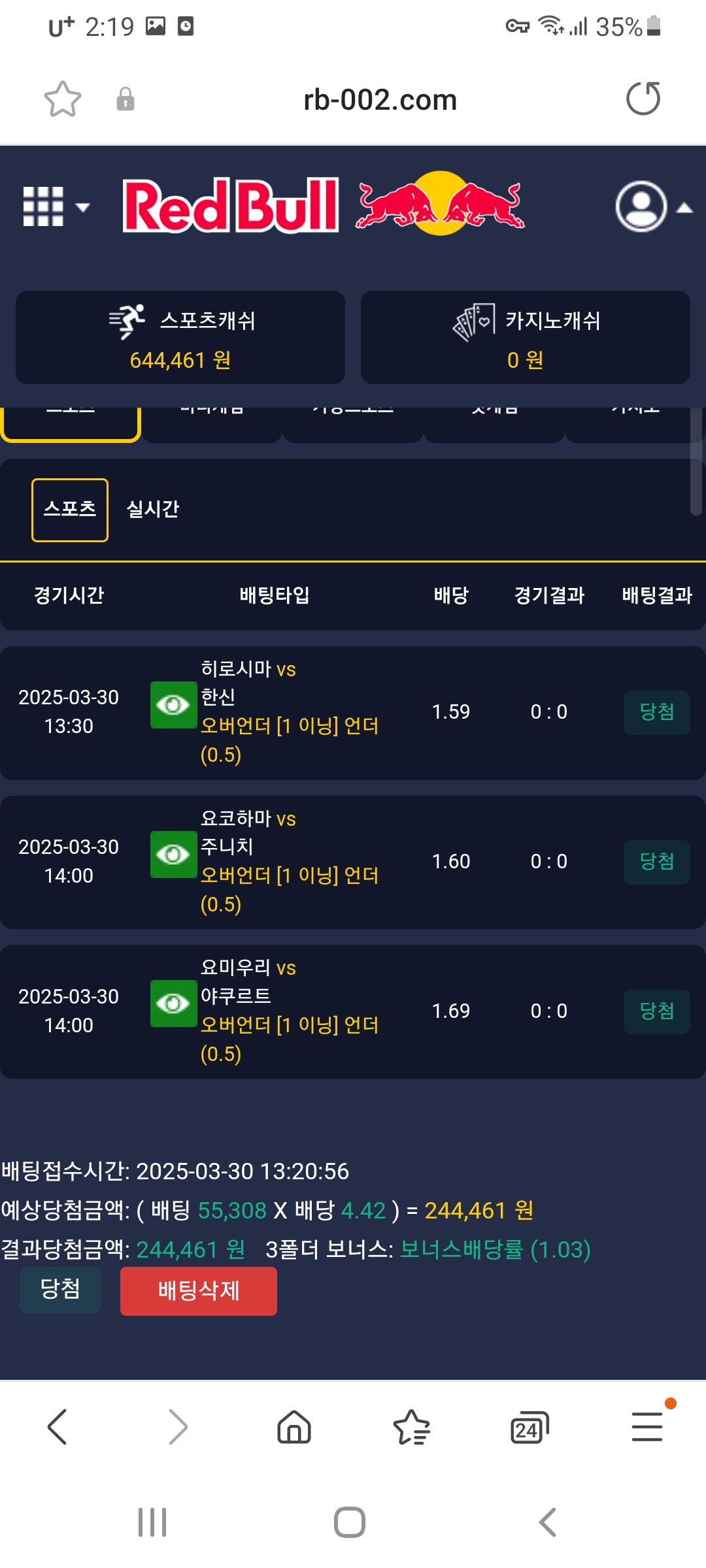The height and width of the screenshot is (1568, 706).
Task: Reload the page with refresh icon
Action: [x=643, y=99]
